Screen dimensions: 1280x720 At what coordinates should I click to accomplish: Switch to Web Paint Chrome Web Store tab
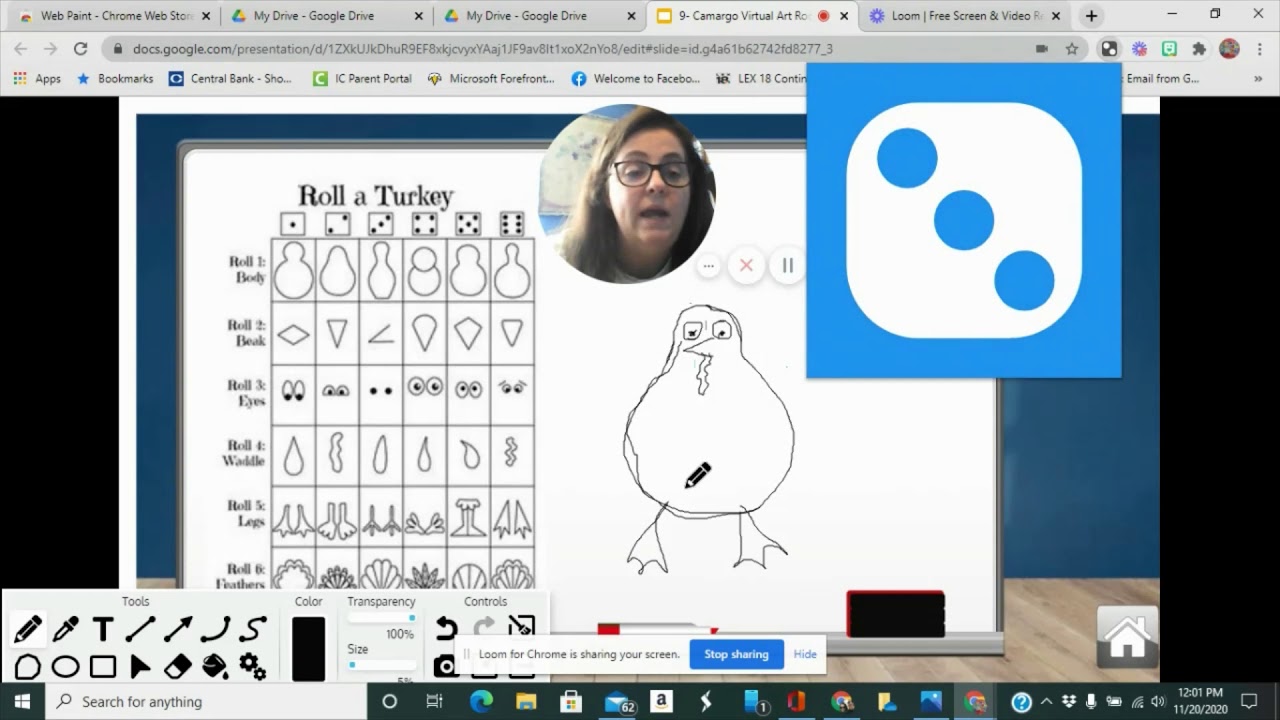pos(116,16)
